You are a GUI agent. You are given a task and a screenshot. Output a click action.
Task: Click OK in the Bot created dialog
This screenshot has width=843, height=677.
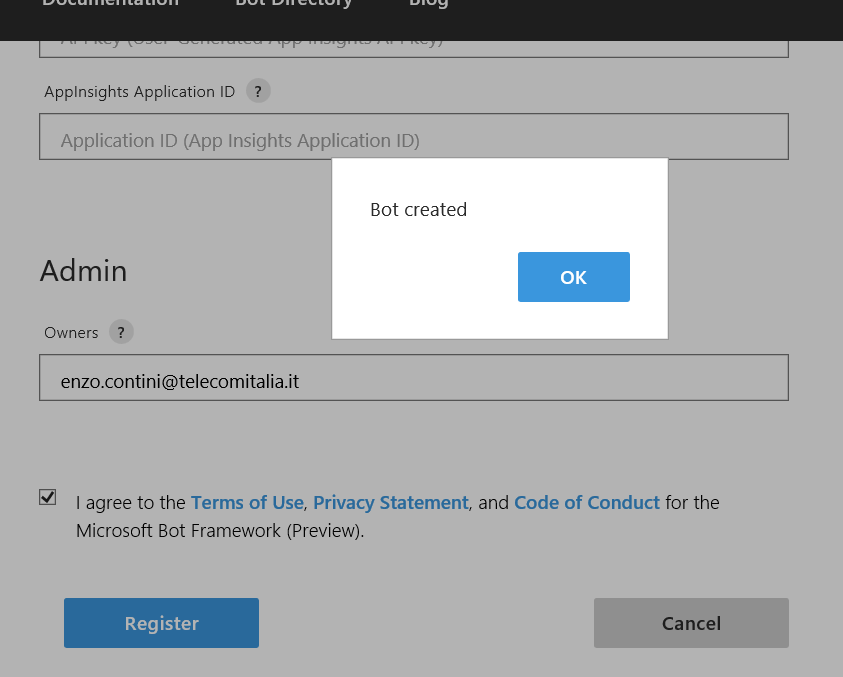click(573, 277)
